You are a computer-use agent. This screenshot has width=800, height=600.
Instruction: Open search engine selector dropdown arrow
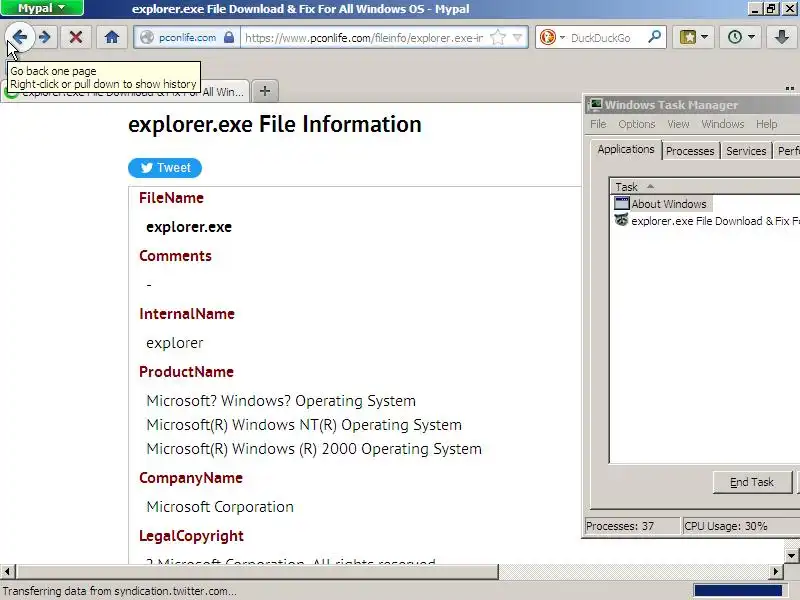point(562,37)
